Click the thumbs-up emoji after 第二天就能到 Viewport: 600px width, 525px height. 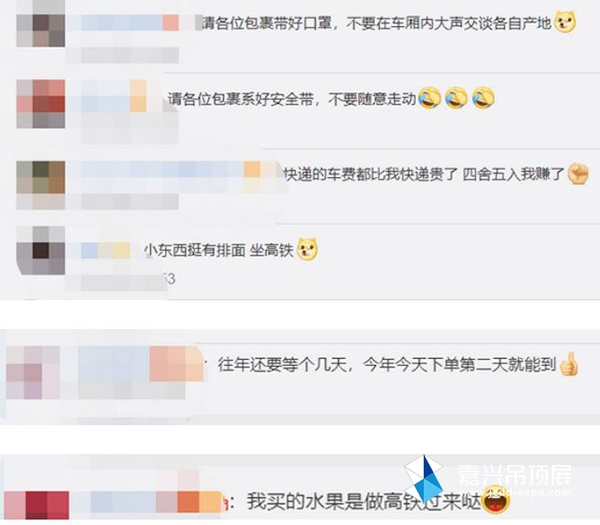[569, 364]
